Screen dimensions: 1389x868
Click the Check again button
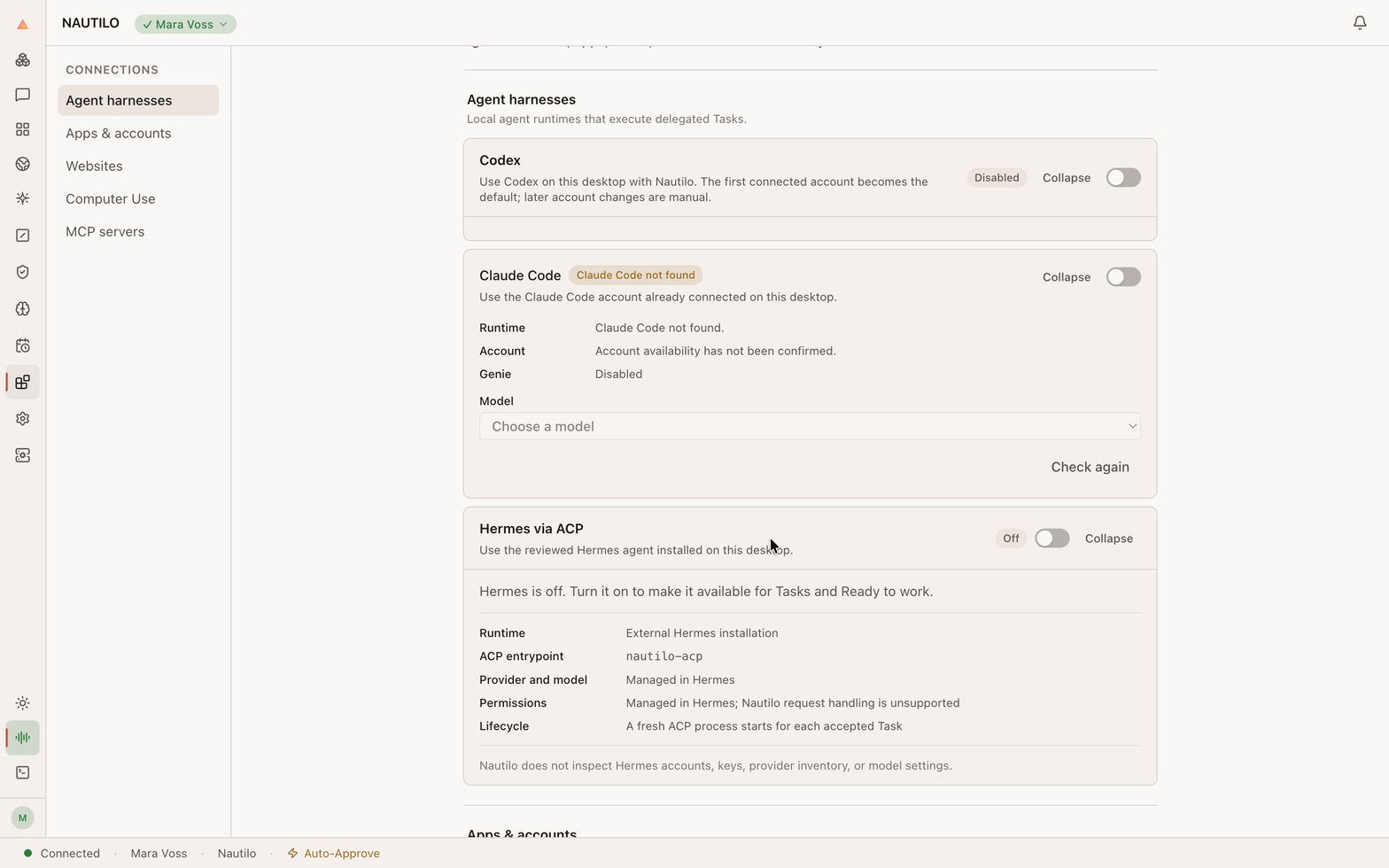tap(1090, 467)
